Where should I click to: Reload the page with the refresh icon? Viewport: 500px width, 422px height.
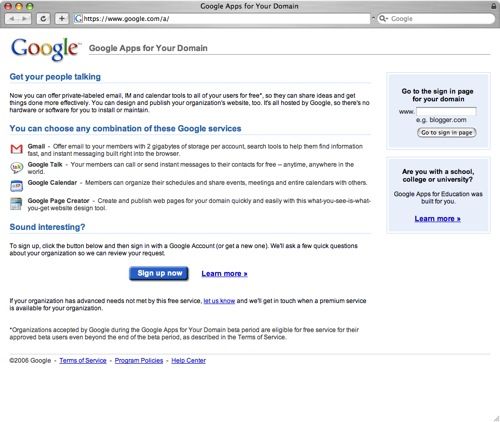tap(43, 19)
